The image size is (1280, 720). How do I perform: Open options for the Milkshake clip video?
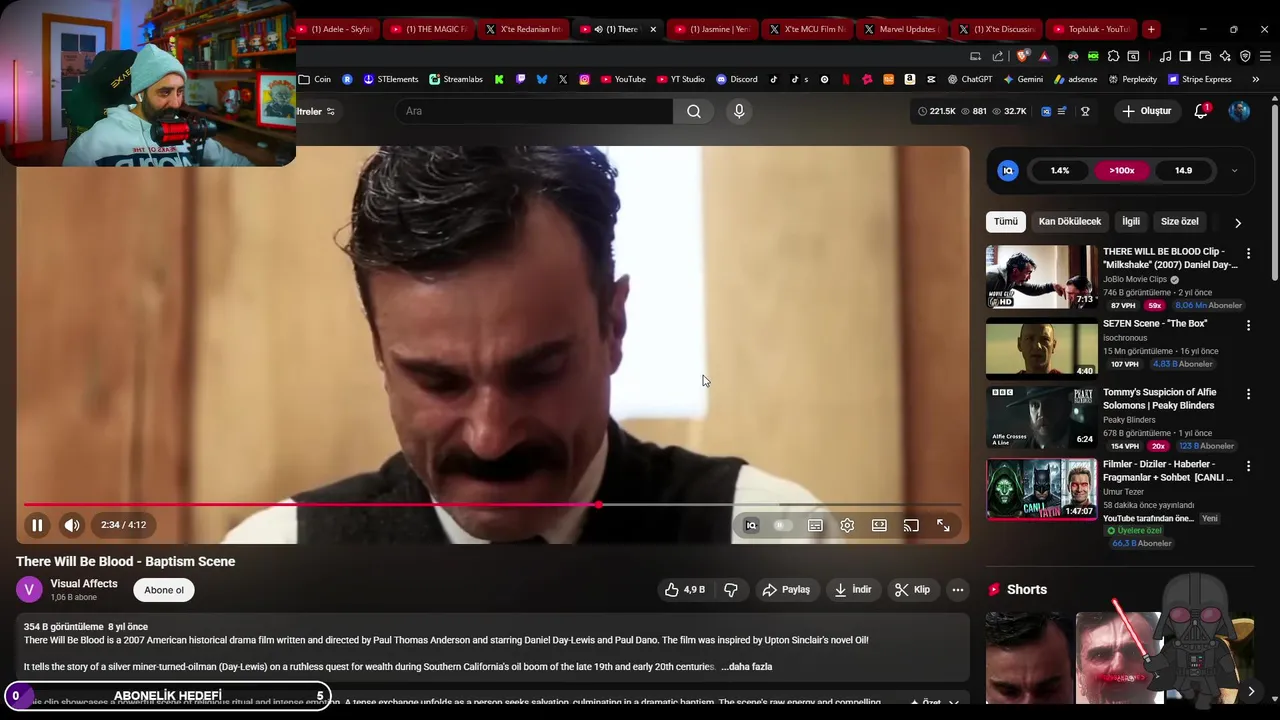coord(1248,254)
